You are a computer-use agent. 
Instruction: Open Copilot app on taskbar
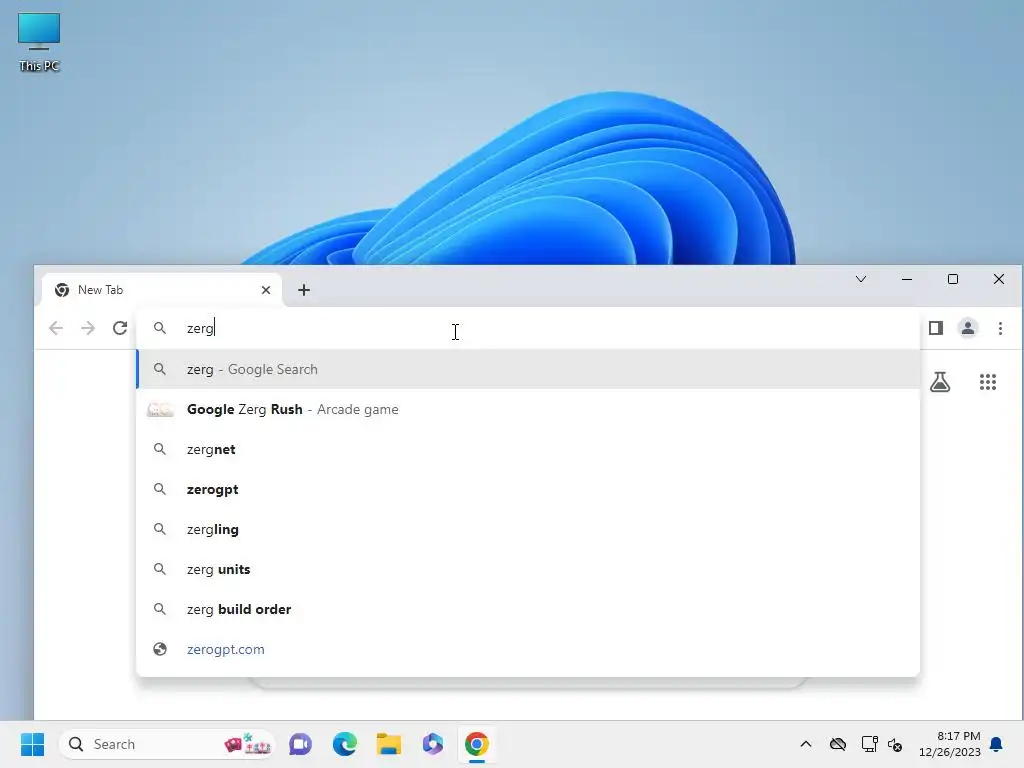432,744
